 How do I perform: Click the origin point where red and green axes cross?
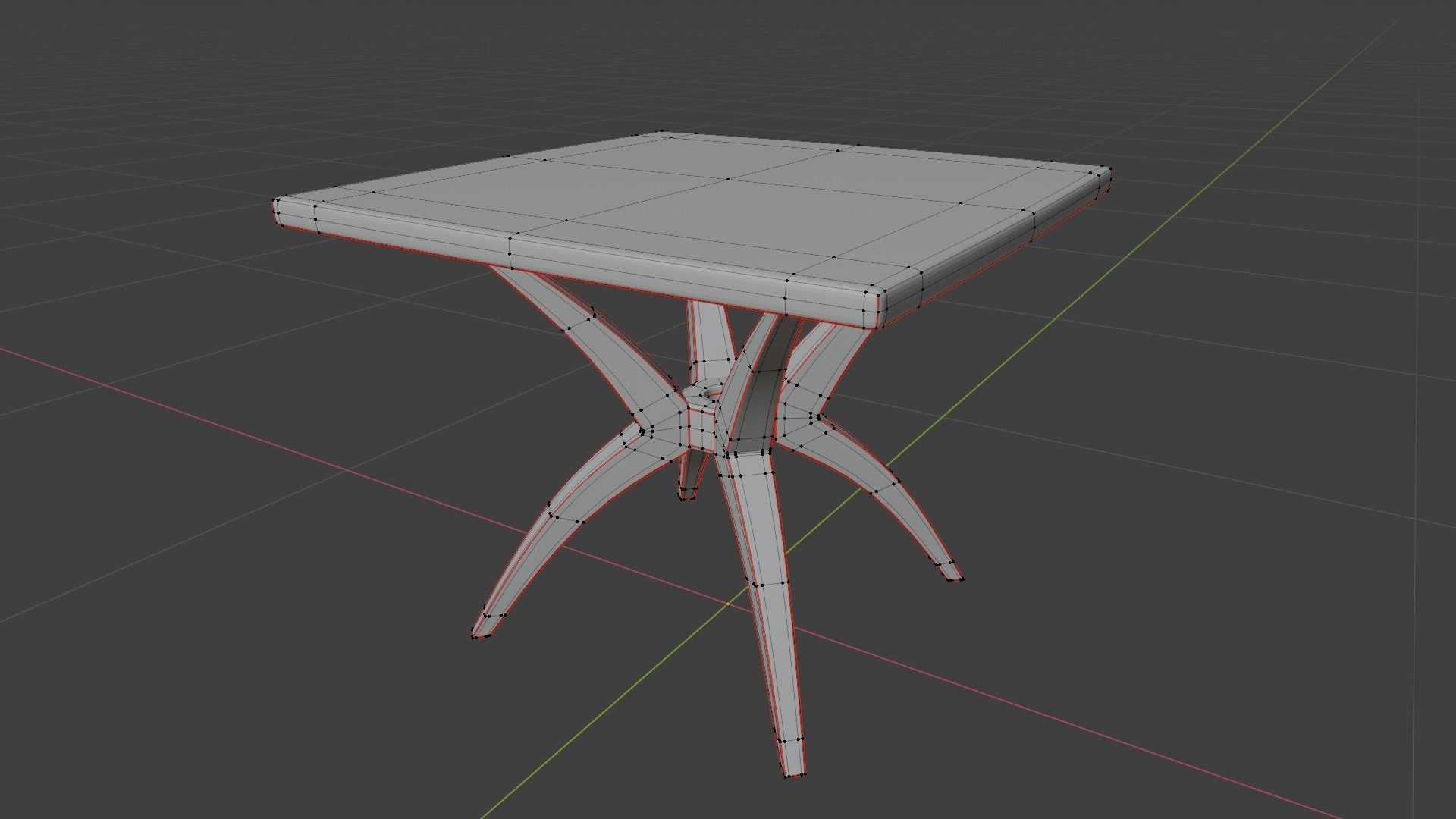[728, 604]
